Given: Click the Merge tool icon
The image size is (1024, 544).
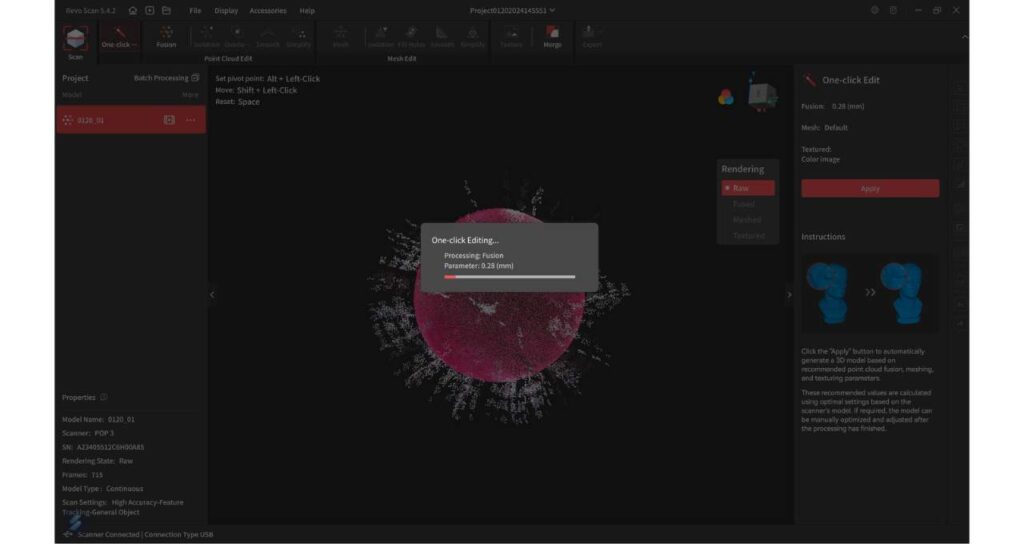Looking at the screenshot, I should (552, 38).
